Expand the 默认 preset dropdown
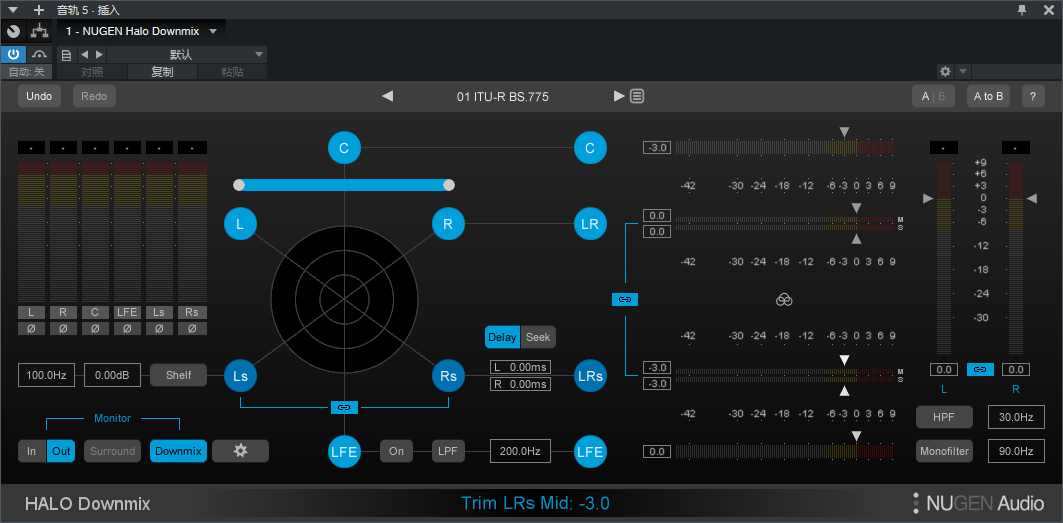The image size is (1063, 523). [x=258, y=54]
